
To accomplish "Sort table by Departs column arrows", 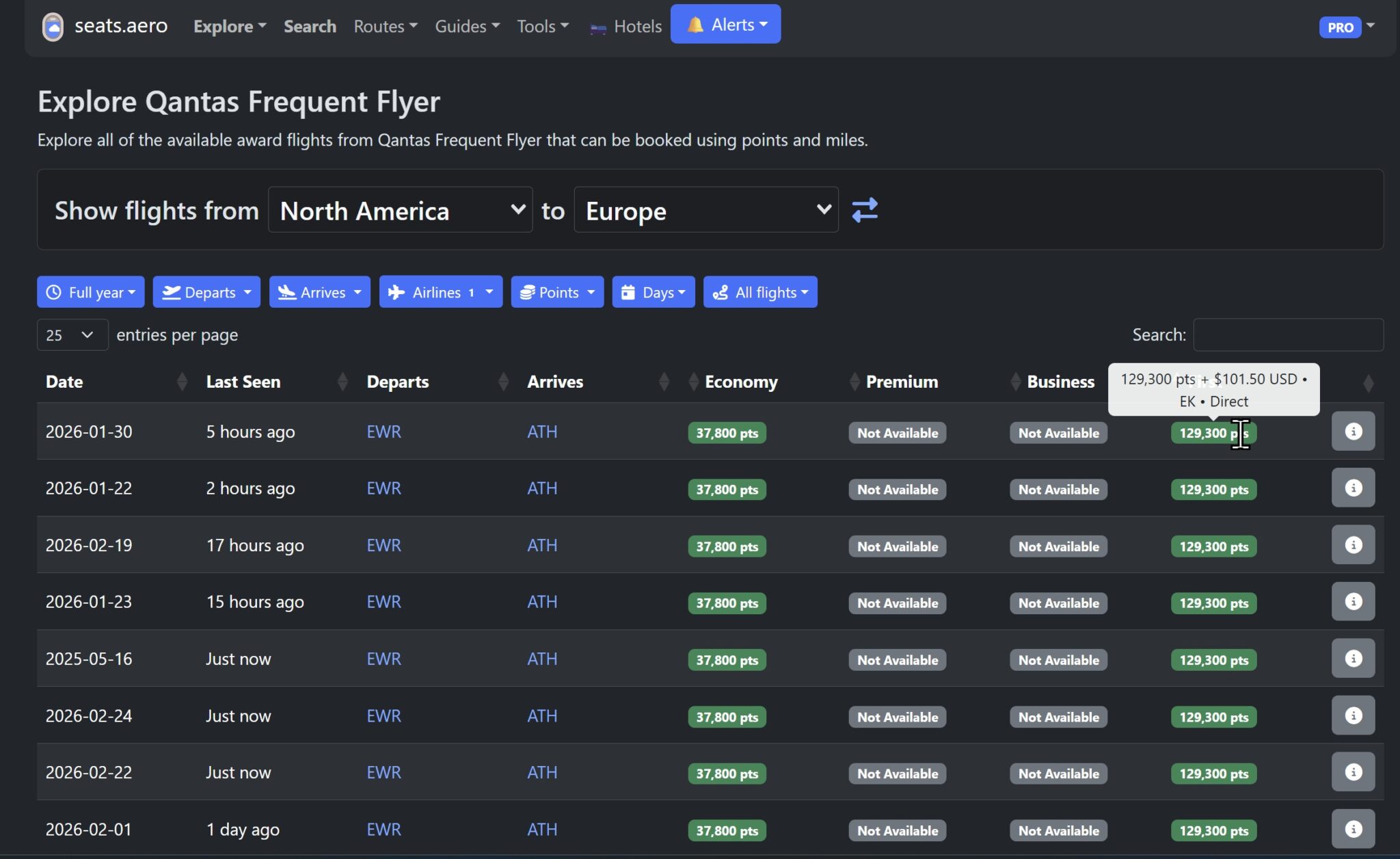I will pos(504,382).
